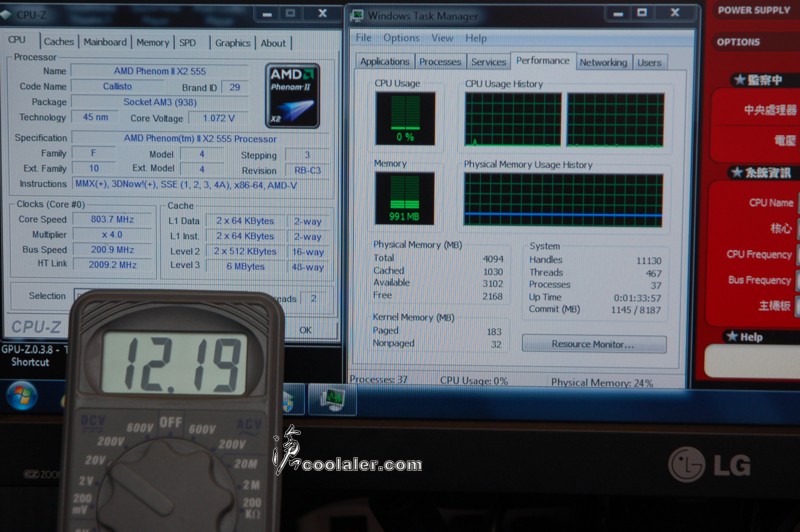This screenshot has height=532, width=800.
Task: Select the Performance tab
Action: pos(543,60)
